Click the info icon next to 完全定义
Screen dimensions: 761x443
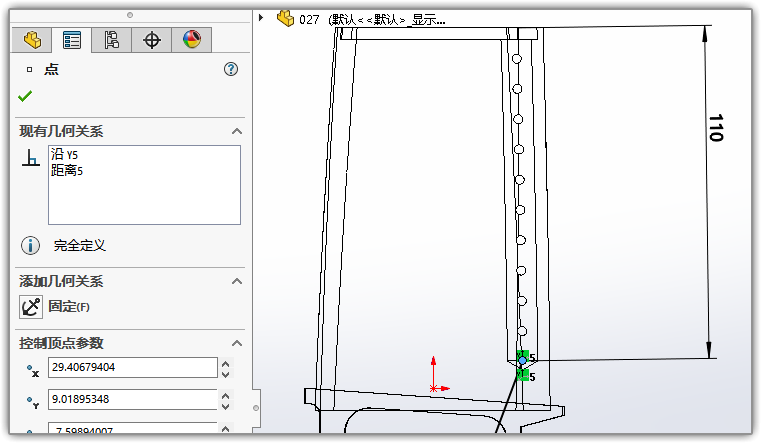pos(30,246)
